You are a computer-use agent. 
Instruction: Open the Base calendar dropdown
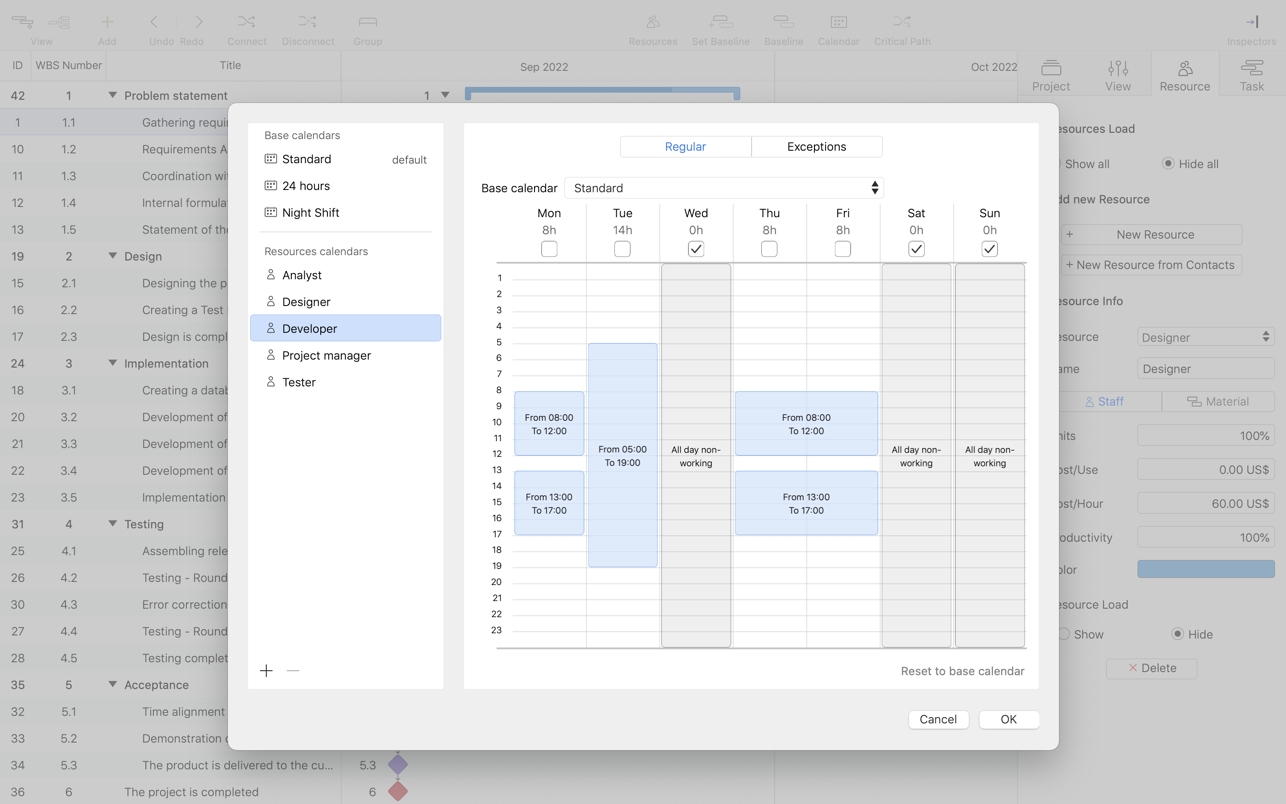coord(724,188)
